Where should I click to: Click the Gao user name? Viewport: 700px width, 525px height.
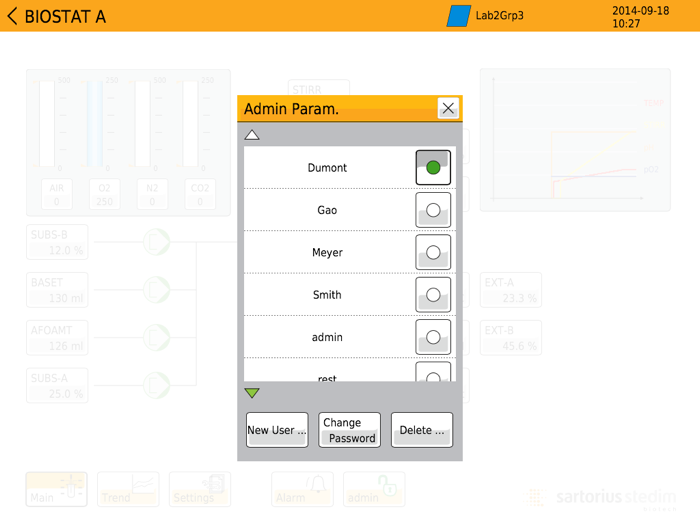click(x=327, y=210)
